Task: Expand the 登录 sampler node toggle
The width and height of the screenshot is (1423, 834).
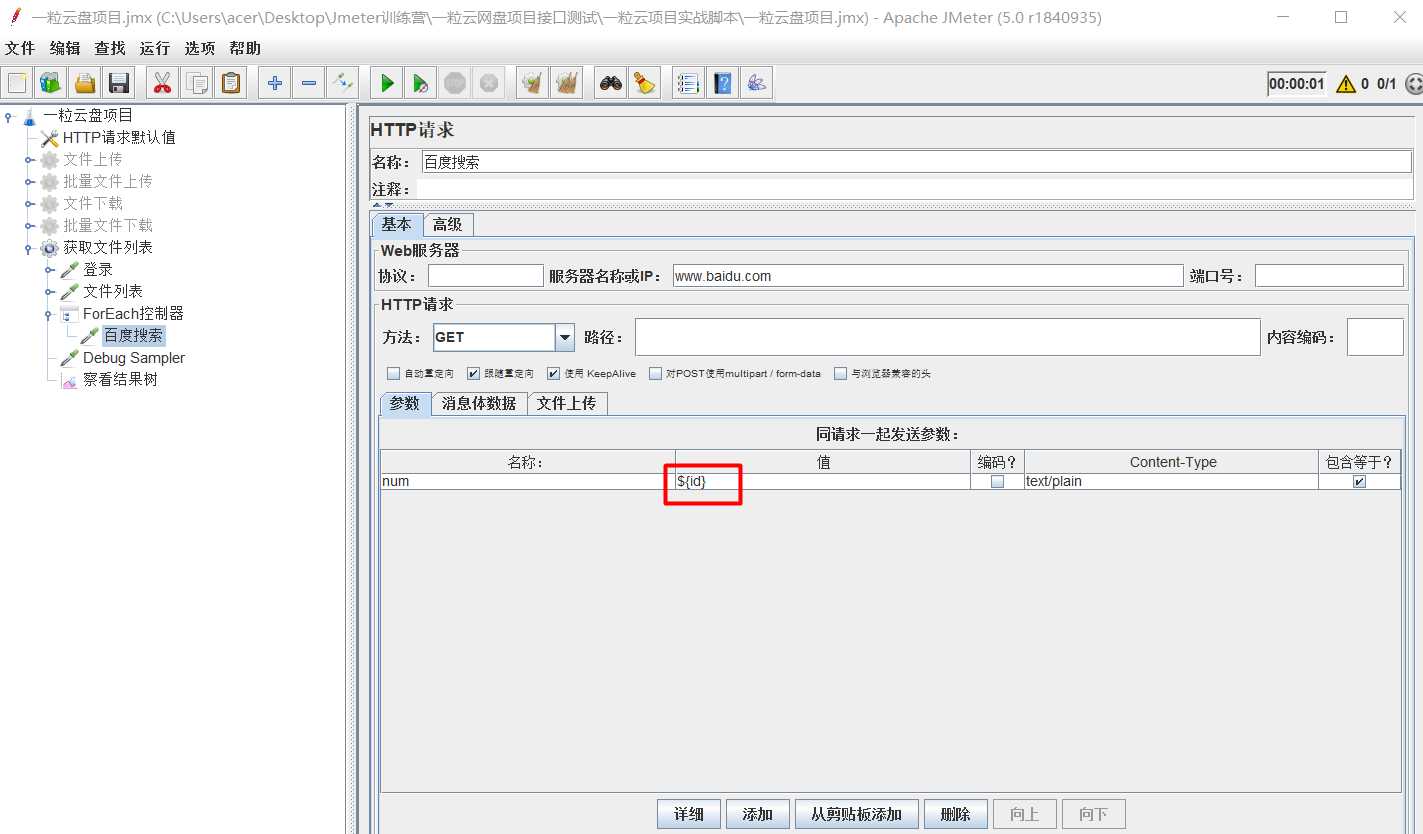Action: (49, 270)
